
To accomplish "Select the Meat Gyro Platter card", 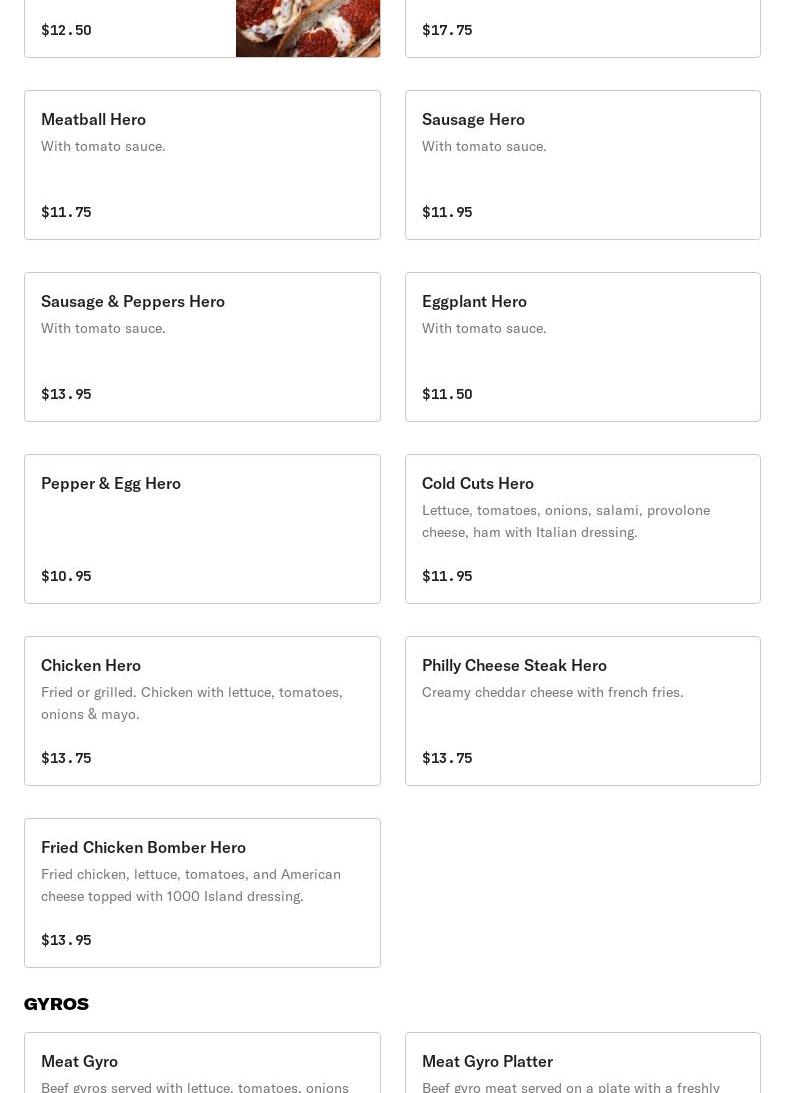I will (582, 1065).
